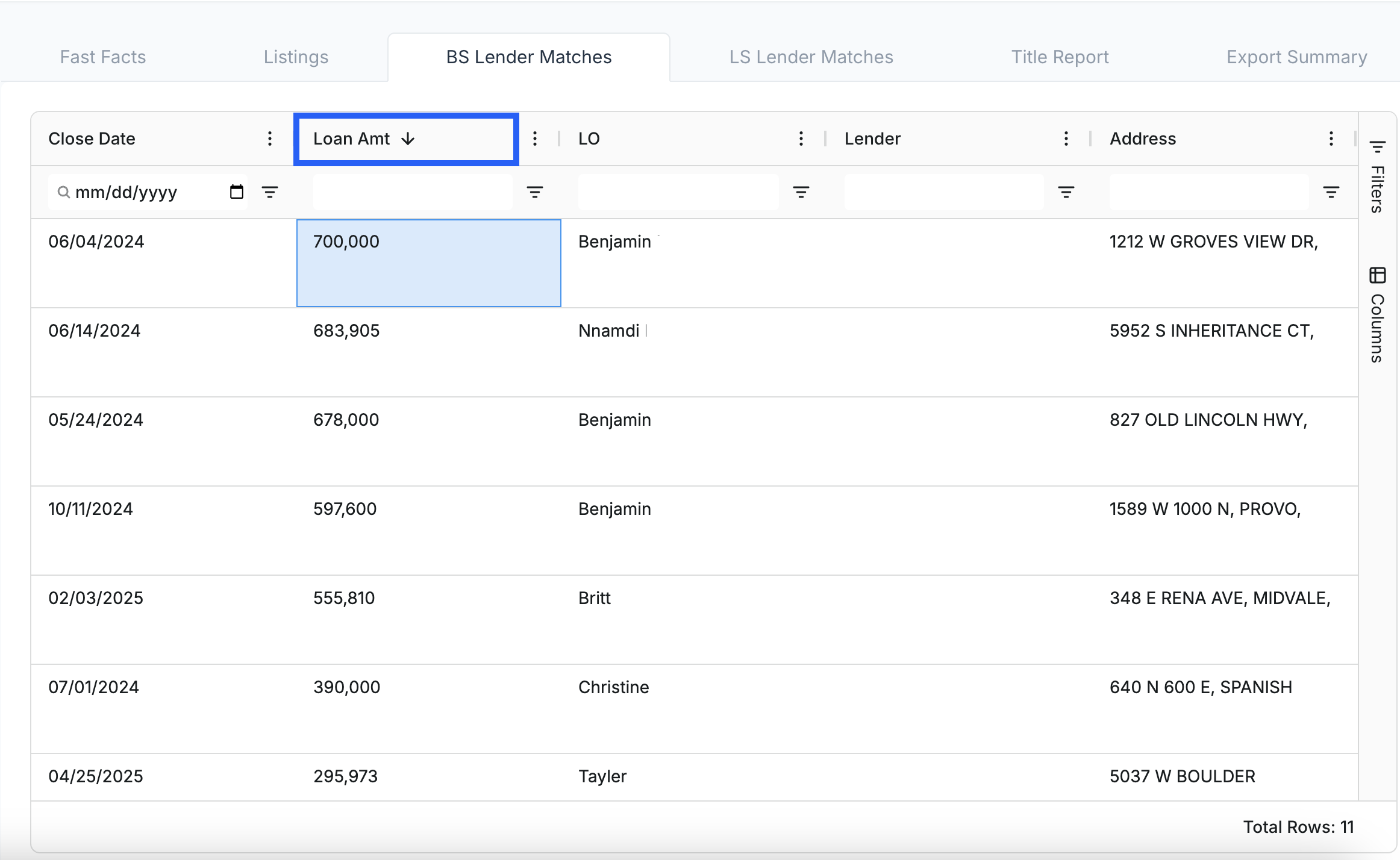Sort by Close Date column header
Image resolution: width=1400 pixels, height=860 pixels.
point(92,139)
